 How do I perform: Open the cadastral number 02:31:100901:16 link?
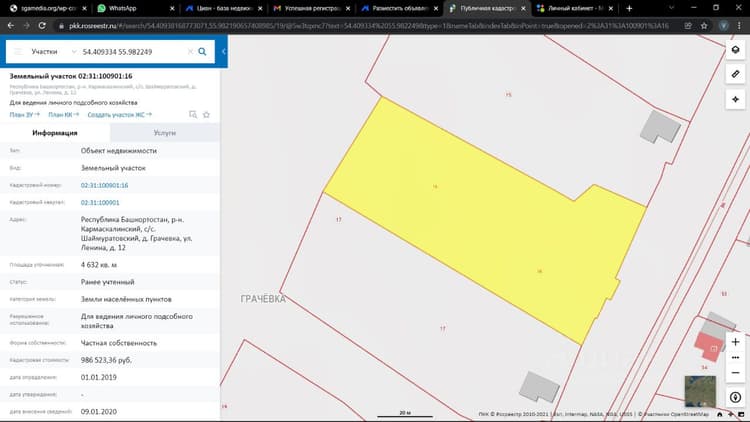(104, 185)
